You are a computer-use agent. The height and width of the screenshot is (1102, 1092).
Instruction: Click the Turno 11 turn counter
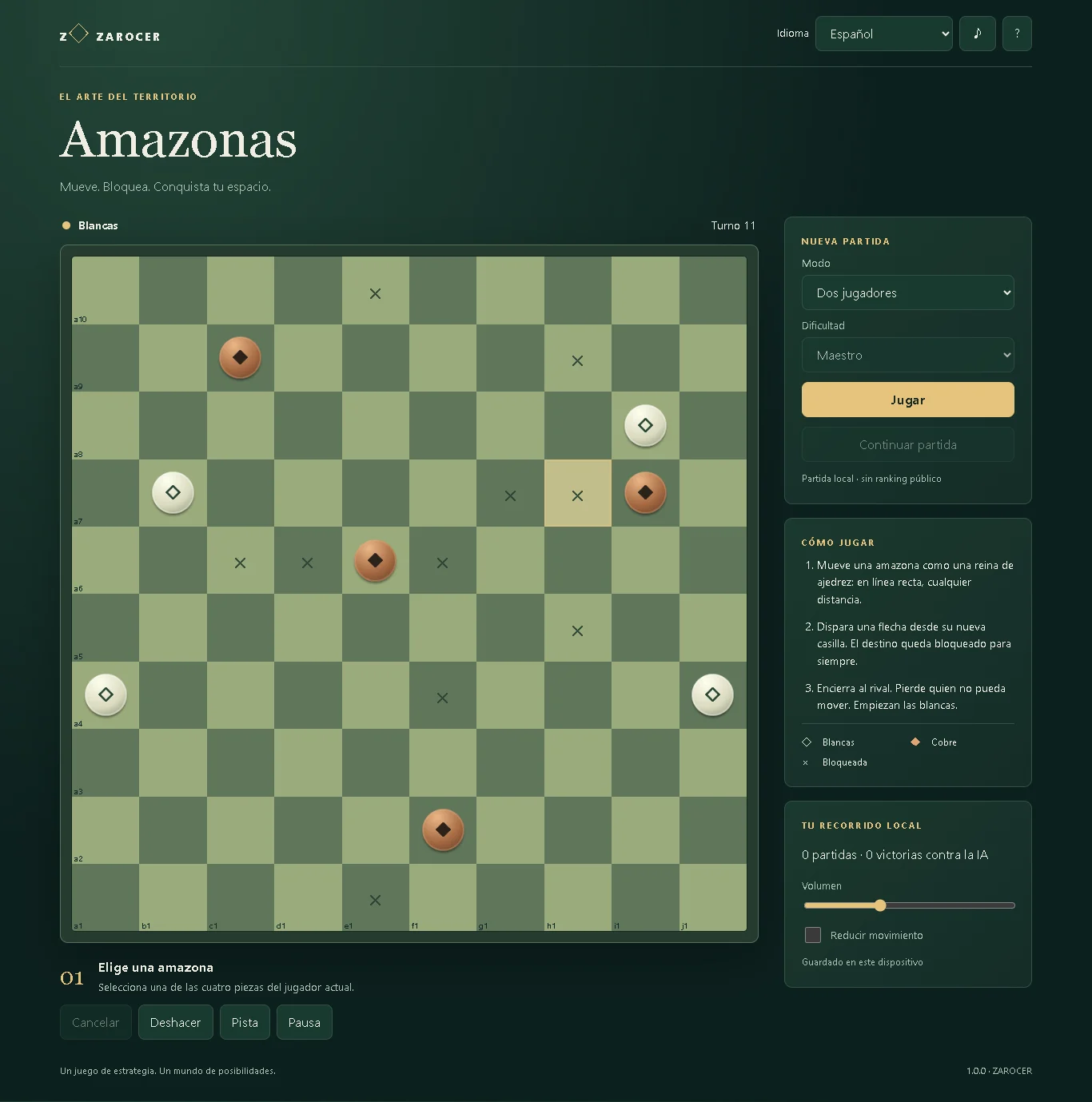tap(733, 225)
